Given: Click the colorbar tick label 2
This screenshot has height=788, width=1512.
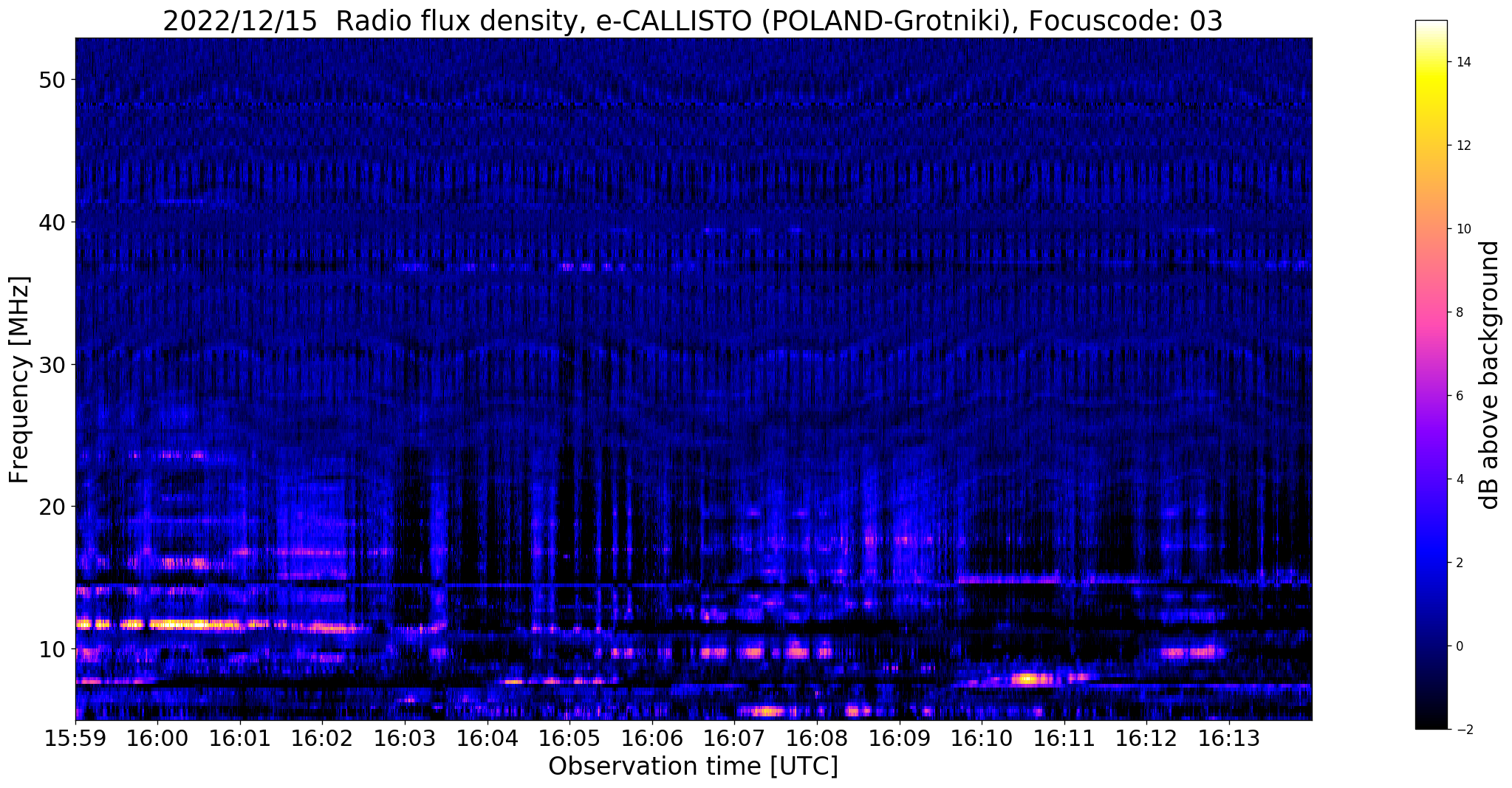Looking at the screenshot, I should [x=1460, y=563].
